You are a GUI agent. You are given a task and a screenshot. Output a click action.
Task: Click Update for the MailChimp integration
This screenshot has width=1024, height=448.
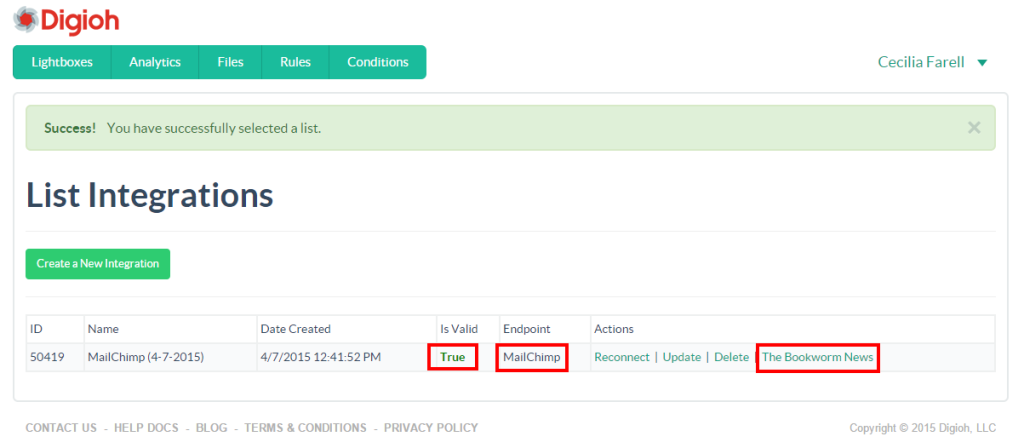point(681,357)
